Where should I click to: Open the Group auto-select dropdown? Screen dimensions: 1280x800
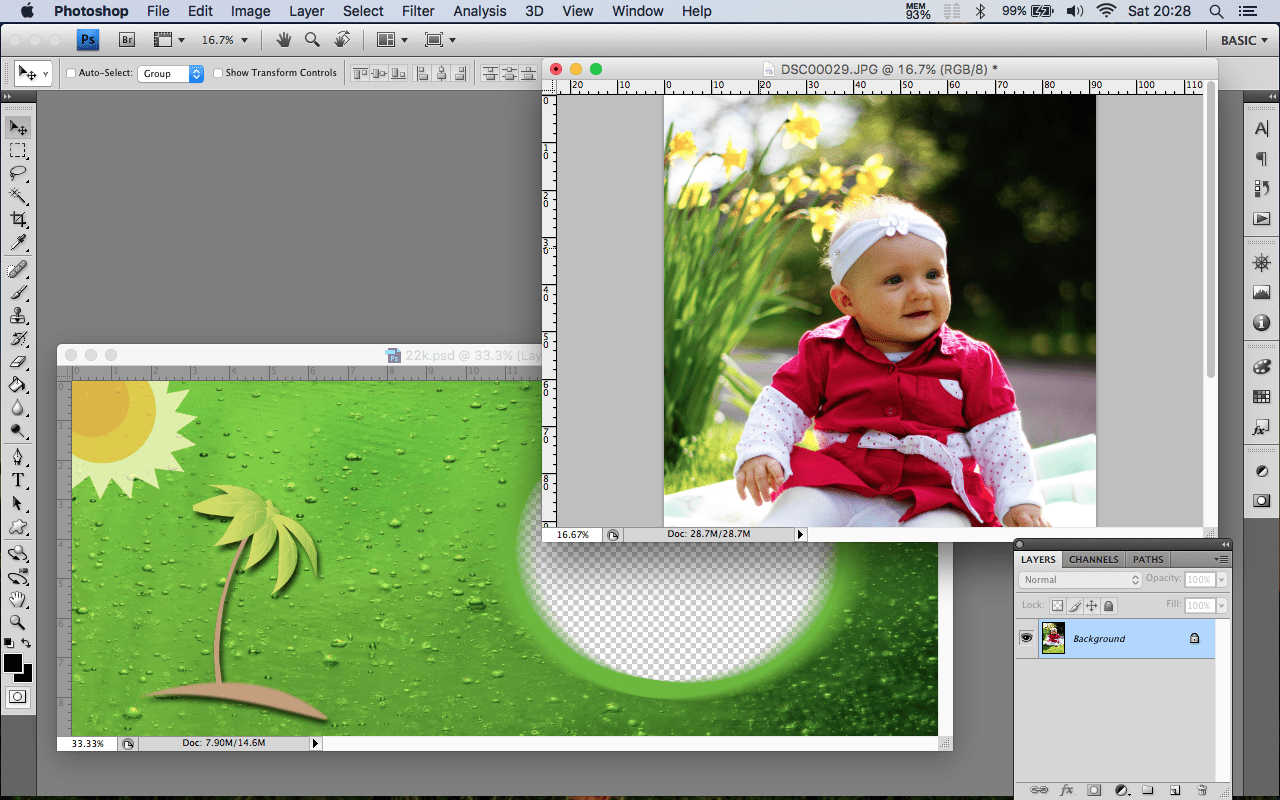pos(172,73)
